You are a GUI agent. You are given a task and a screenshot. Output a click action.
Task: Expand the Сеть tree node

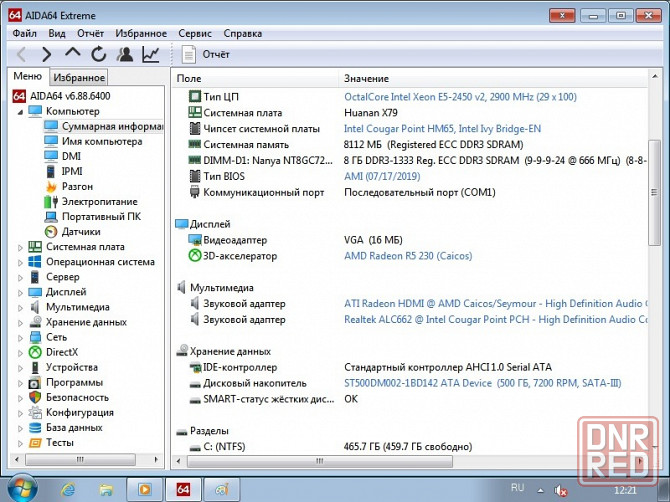point(21,338)
